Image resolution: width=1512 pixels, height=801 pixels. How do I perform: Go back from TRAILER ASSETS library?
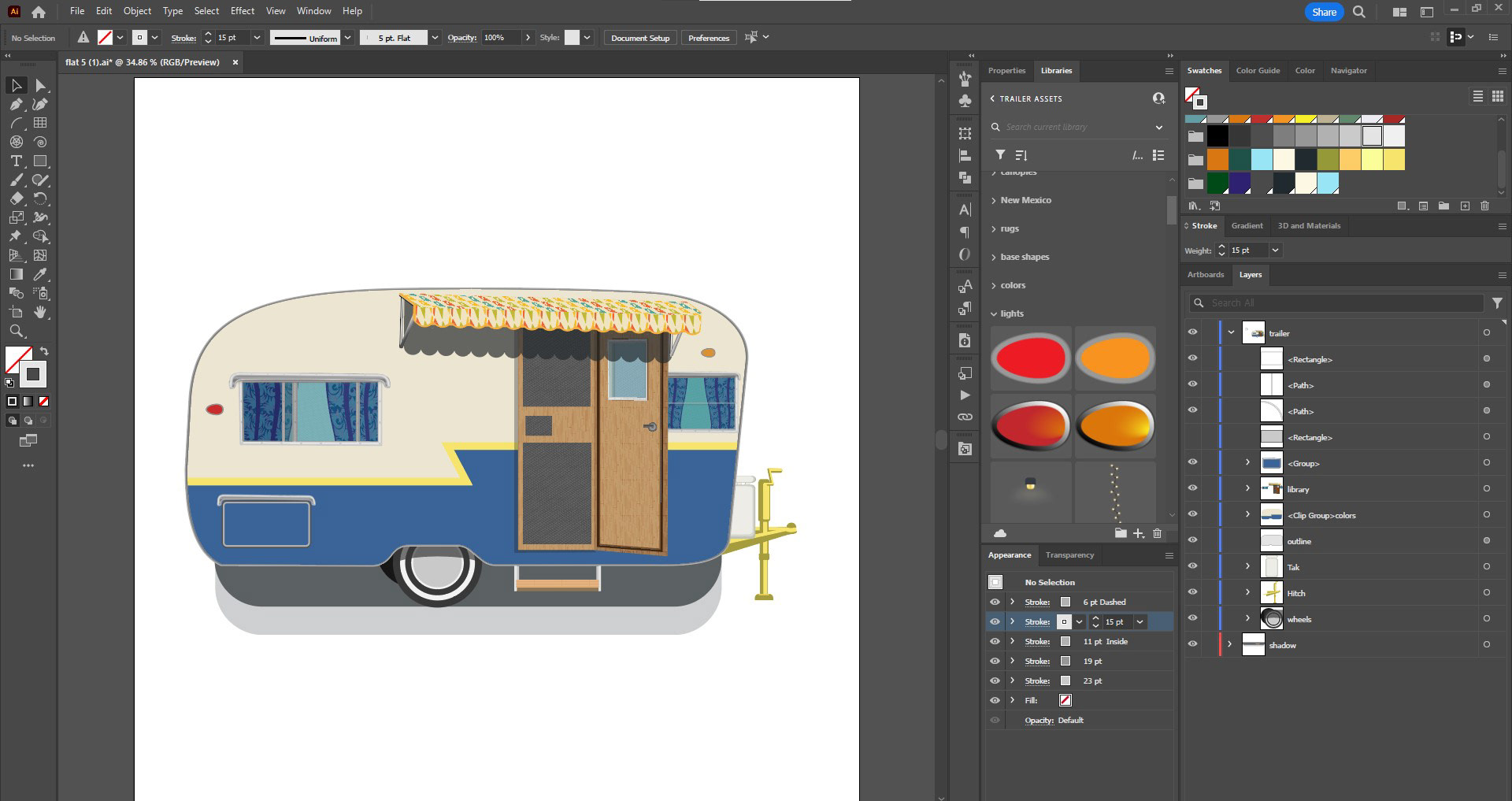(x=992, y=98)
